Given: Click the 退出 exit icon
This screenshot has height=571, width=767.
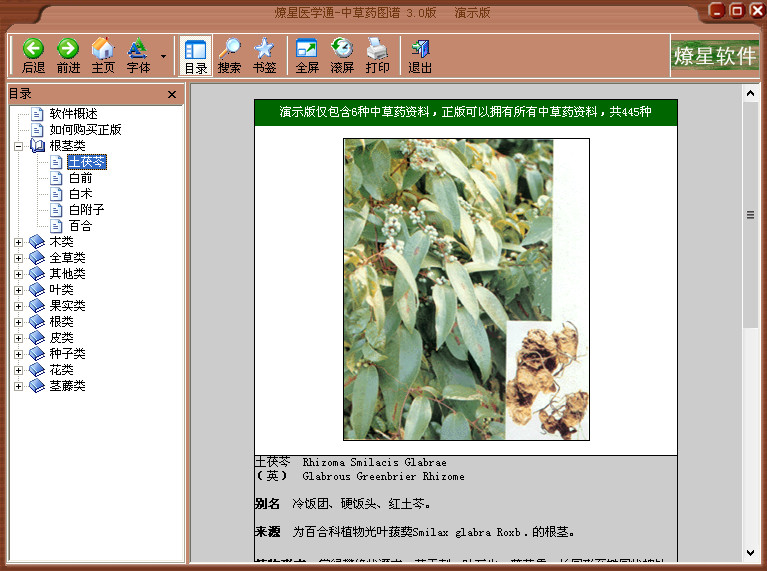Looking at the screenshot, I should [x=420, y=49].
